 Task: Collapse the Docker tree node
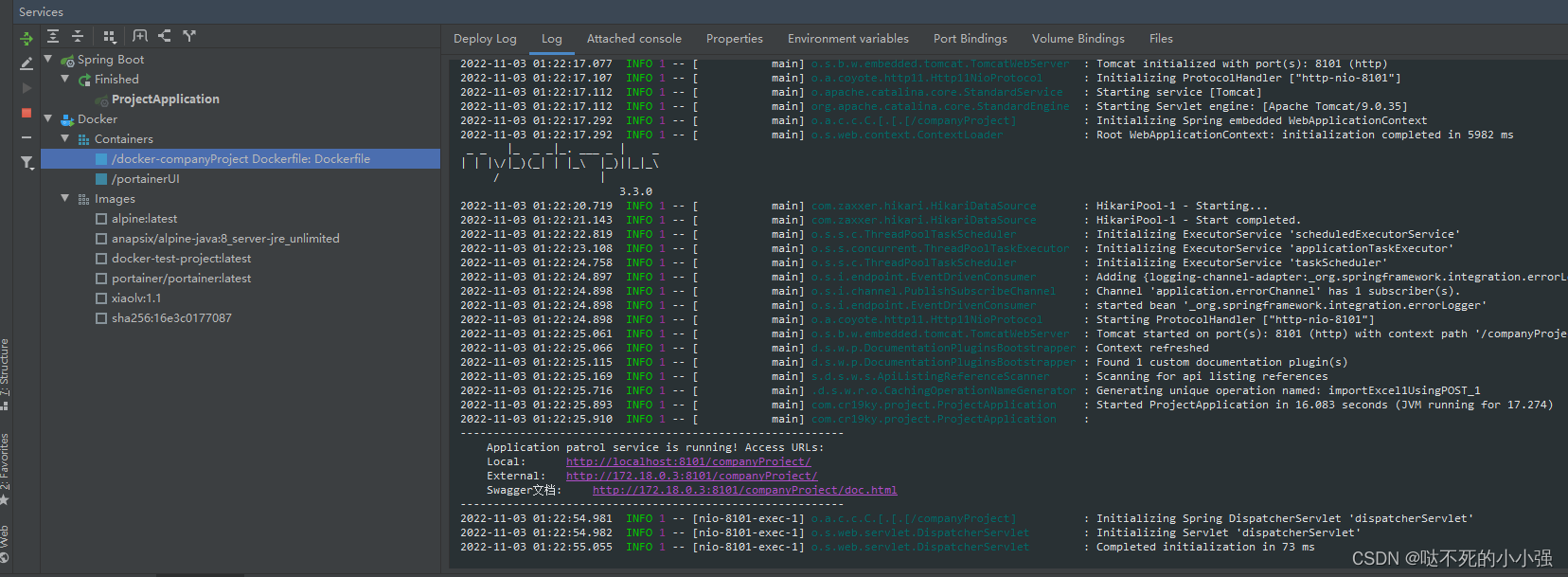coord(48,118)
